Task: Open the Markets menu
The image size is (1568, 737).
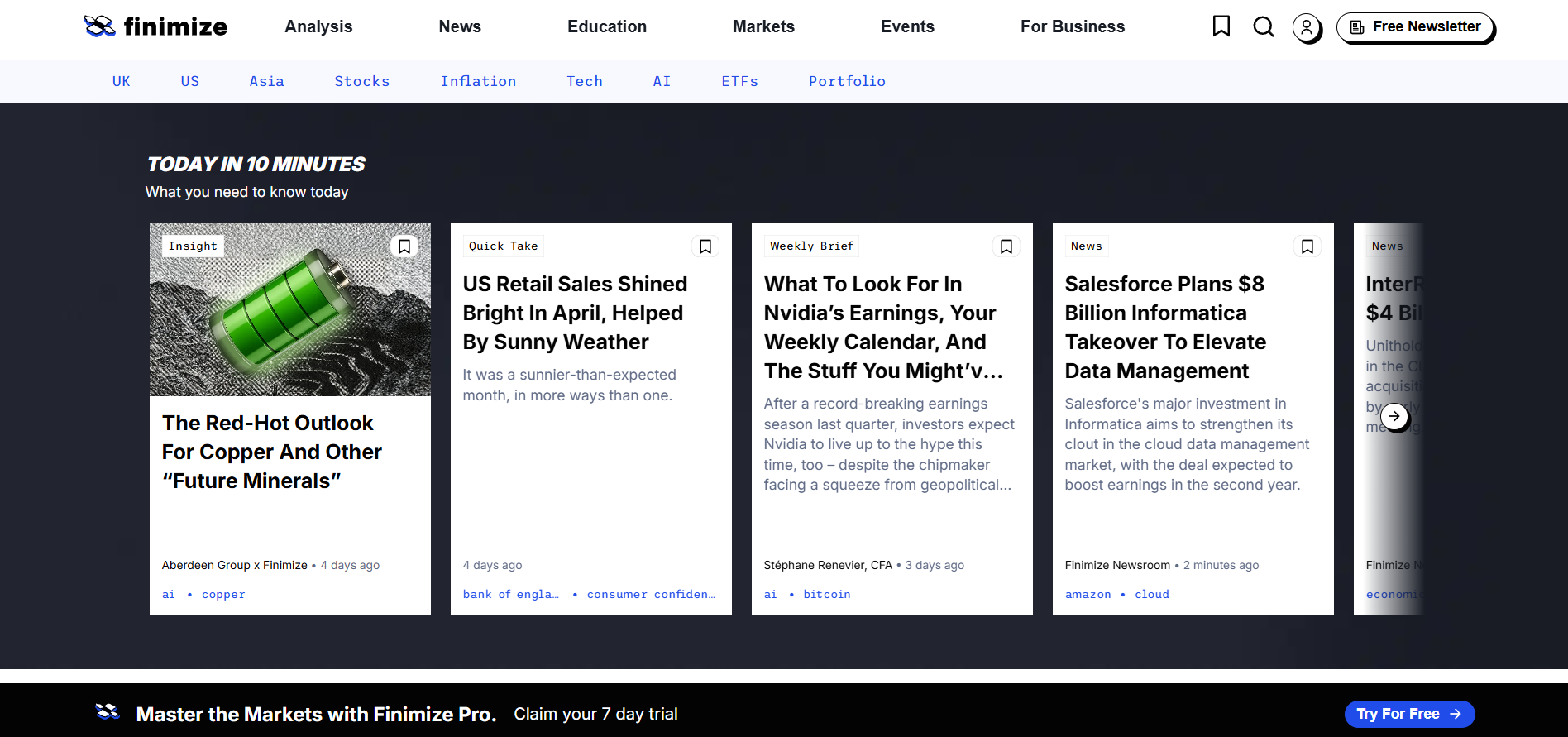Action: point(763,26)
